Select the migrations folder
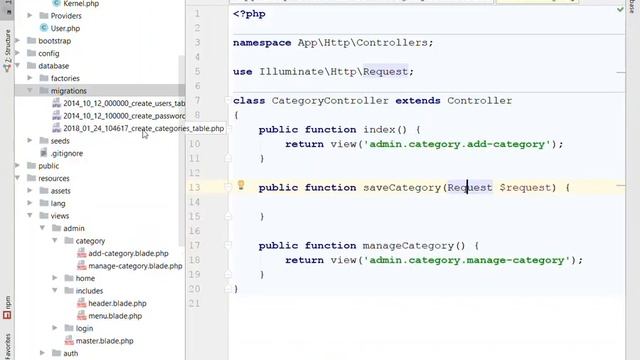The height and width of the screenshot is (360, 640). 69,91
